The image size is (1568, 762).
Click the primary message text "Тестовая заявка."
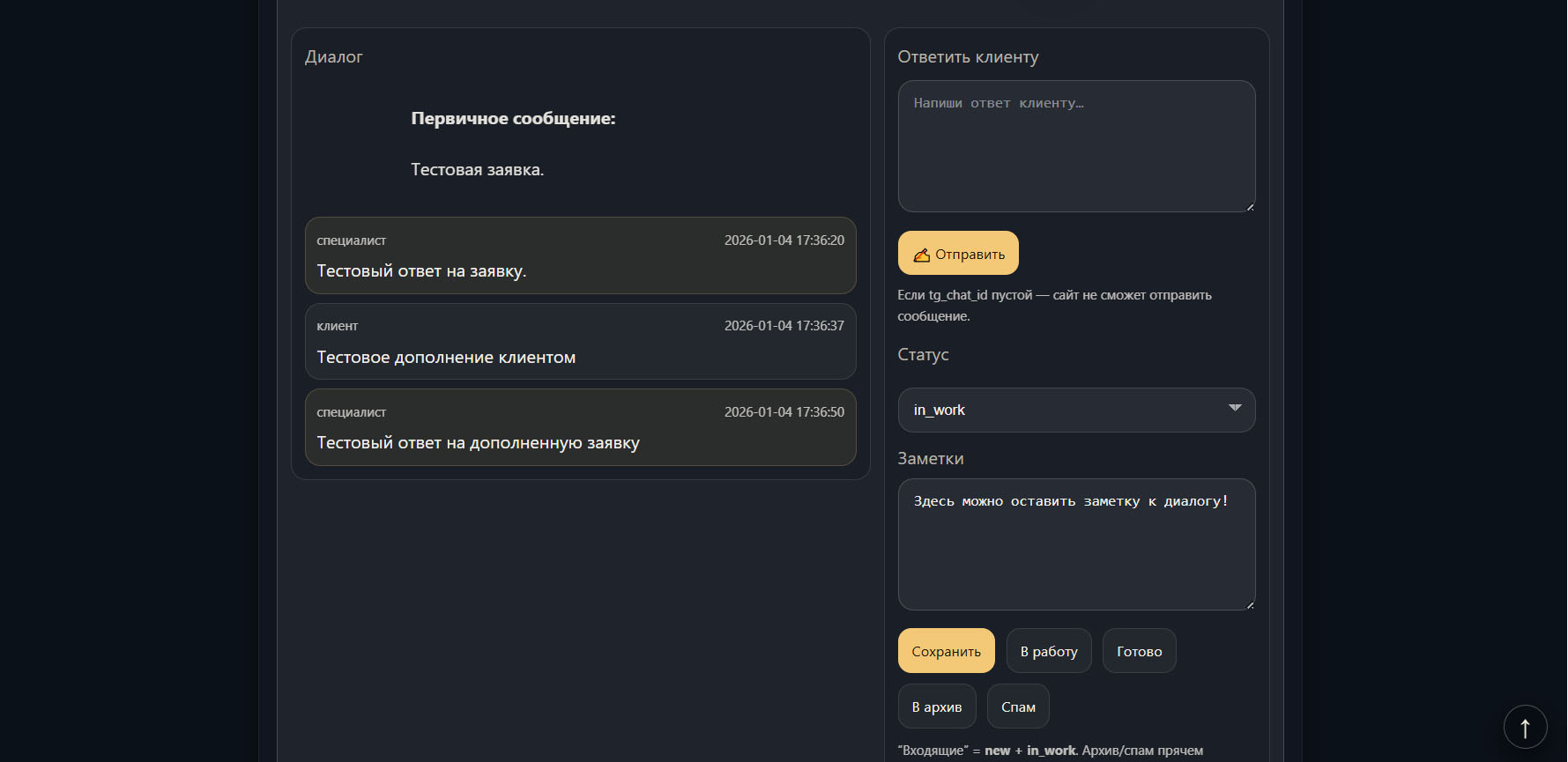pos(477,170)
